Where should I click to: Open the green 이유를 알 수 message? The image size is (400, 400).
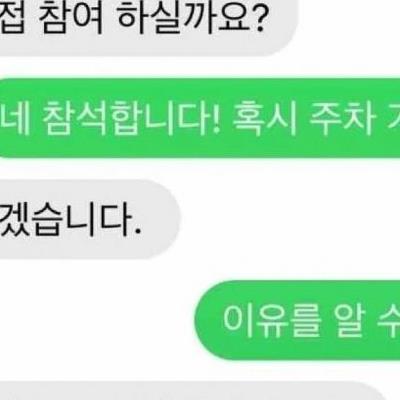pos(297,320)
